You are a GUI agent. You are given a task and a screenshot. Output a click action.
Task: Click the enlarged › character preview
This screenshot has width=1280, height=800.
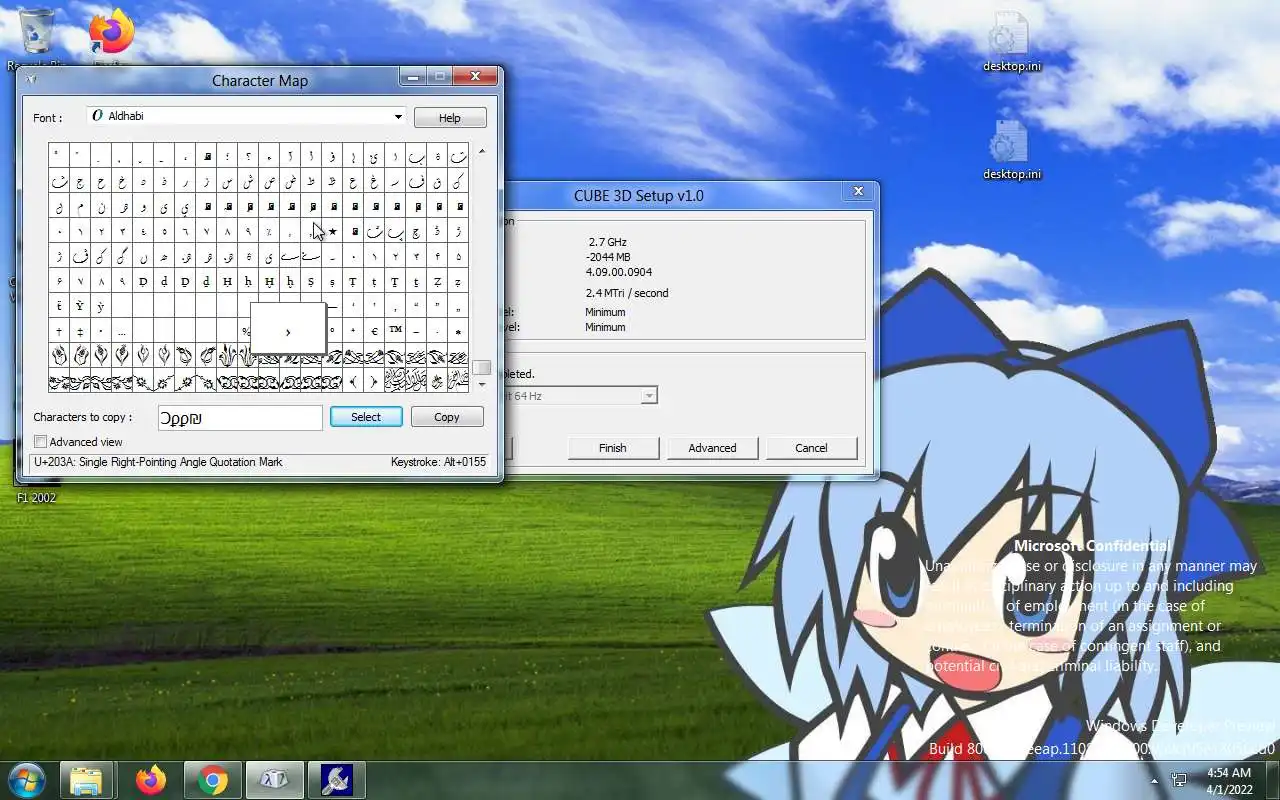(x=288, y=328)
